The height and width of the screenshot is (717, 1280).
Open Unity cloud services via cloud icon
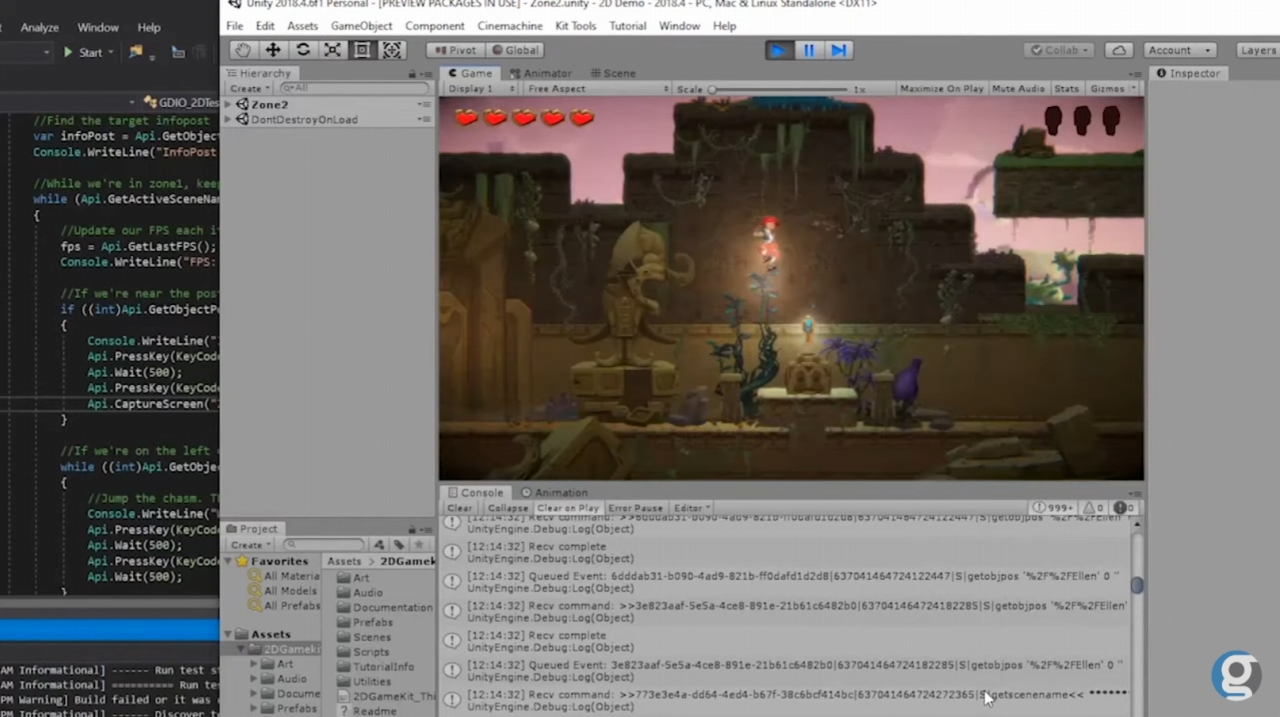(1119, 50)
